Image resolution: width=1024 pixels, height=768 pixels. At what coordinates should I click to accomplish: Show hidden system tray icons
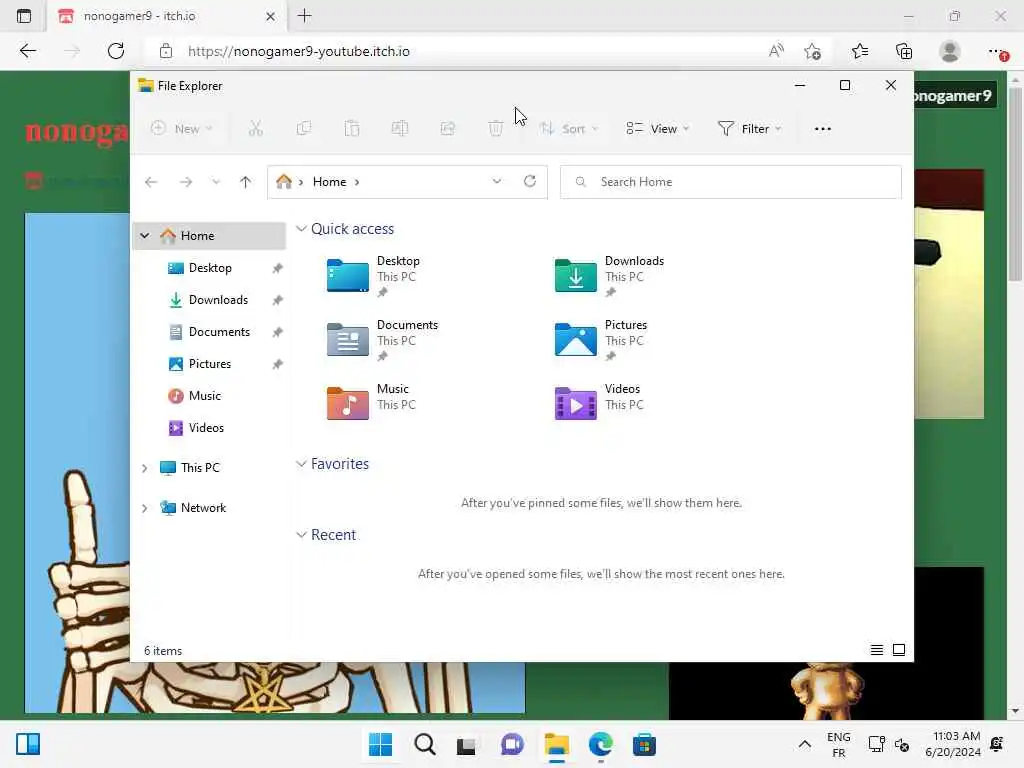coord(805,744)
